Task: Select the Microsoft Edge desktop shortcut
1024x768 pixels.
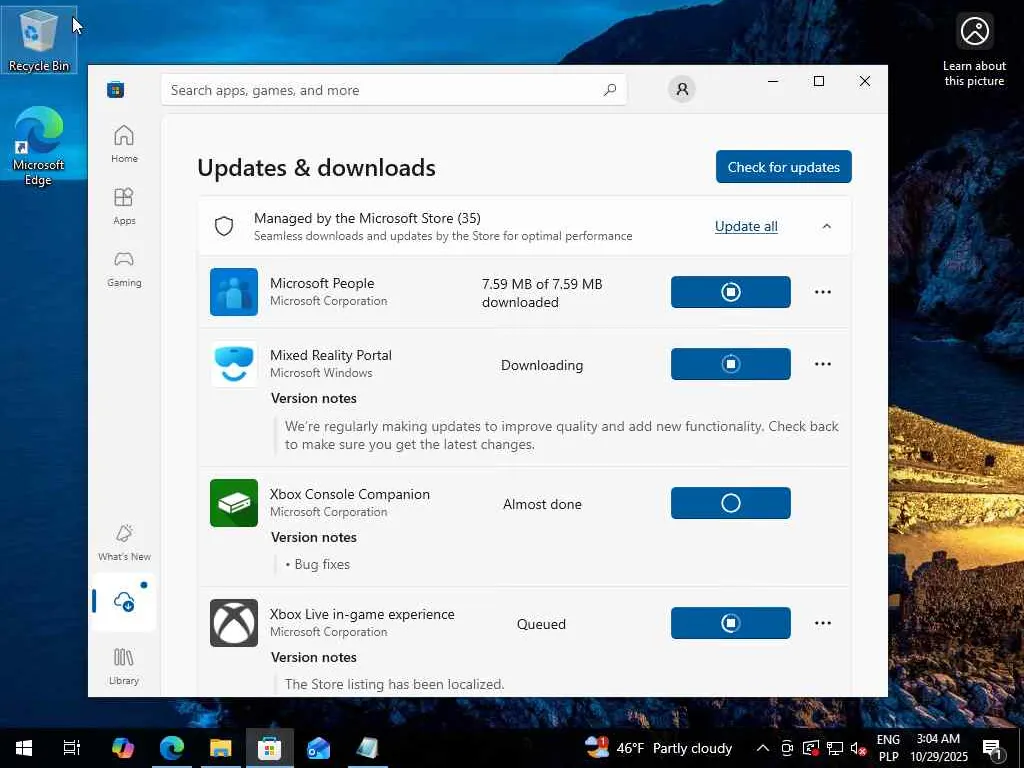Action: click(39, 145)
